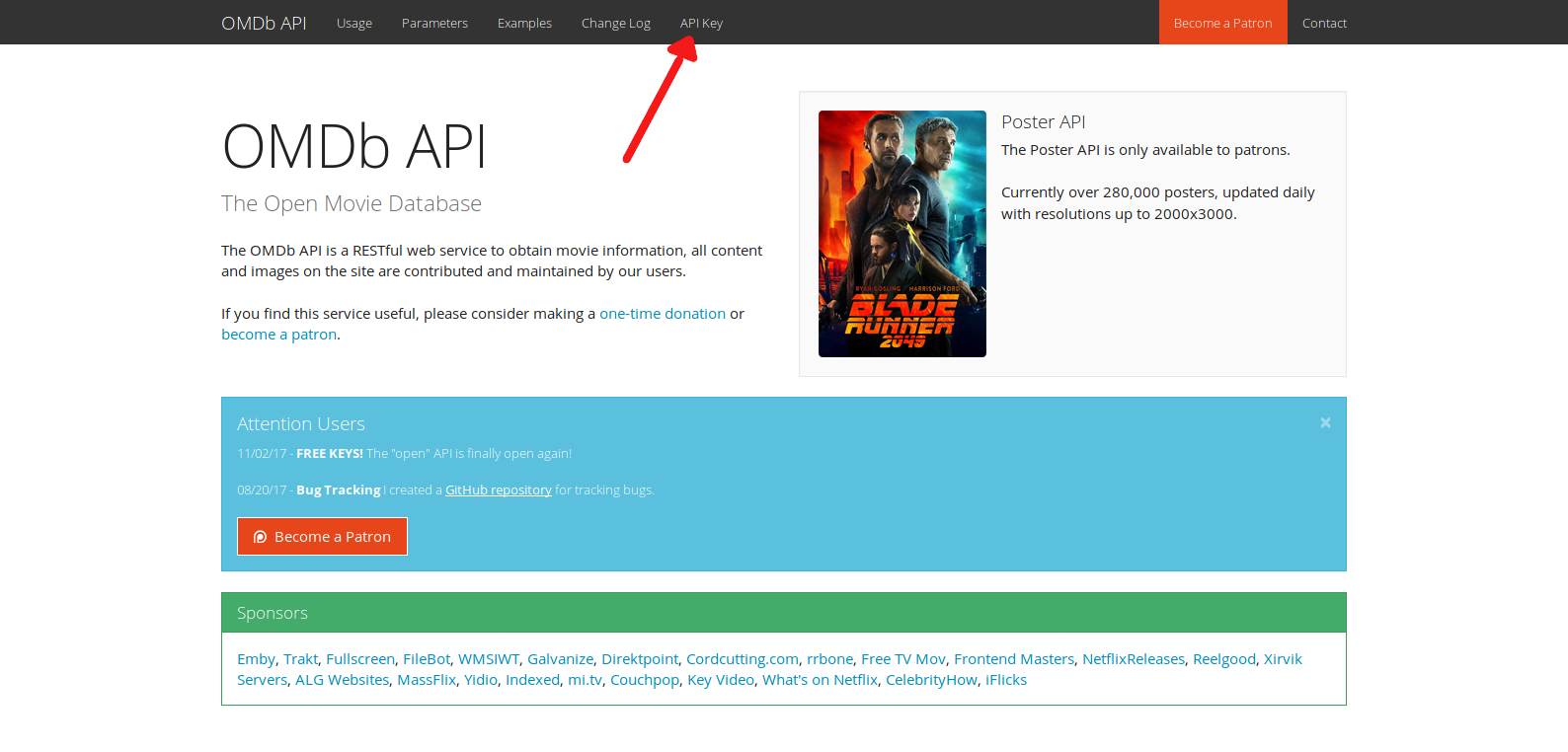Click the Blade Runner 2049 poster
Screen dimensions: 1568x752
(902, 234)
